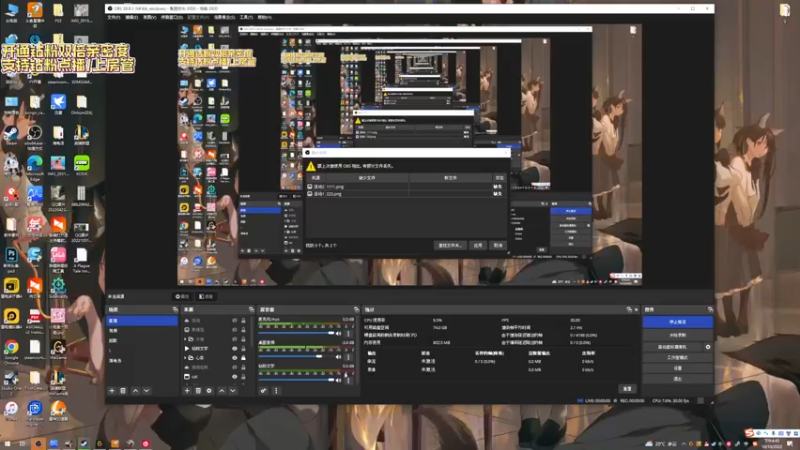The height and width of the screenshot is (450, 800).
Task: Select the blue highlighted scene in Scenes list
Action: click(x=142, y=320)
